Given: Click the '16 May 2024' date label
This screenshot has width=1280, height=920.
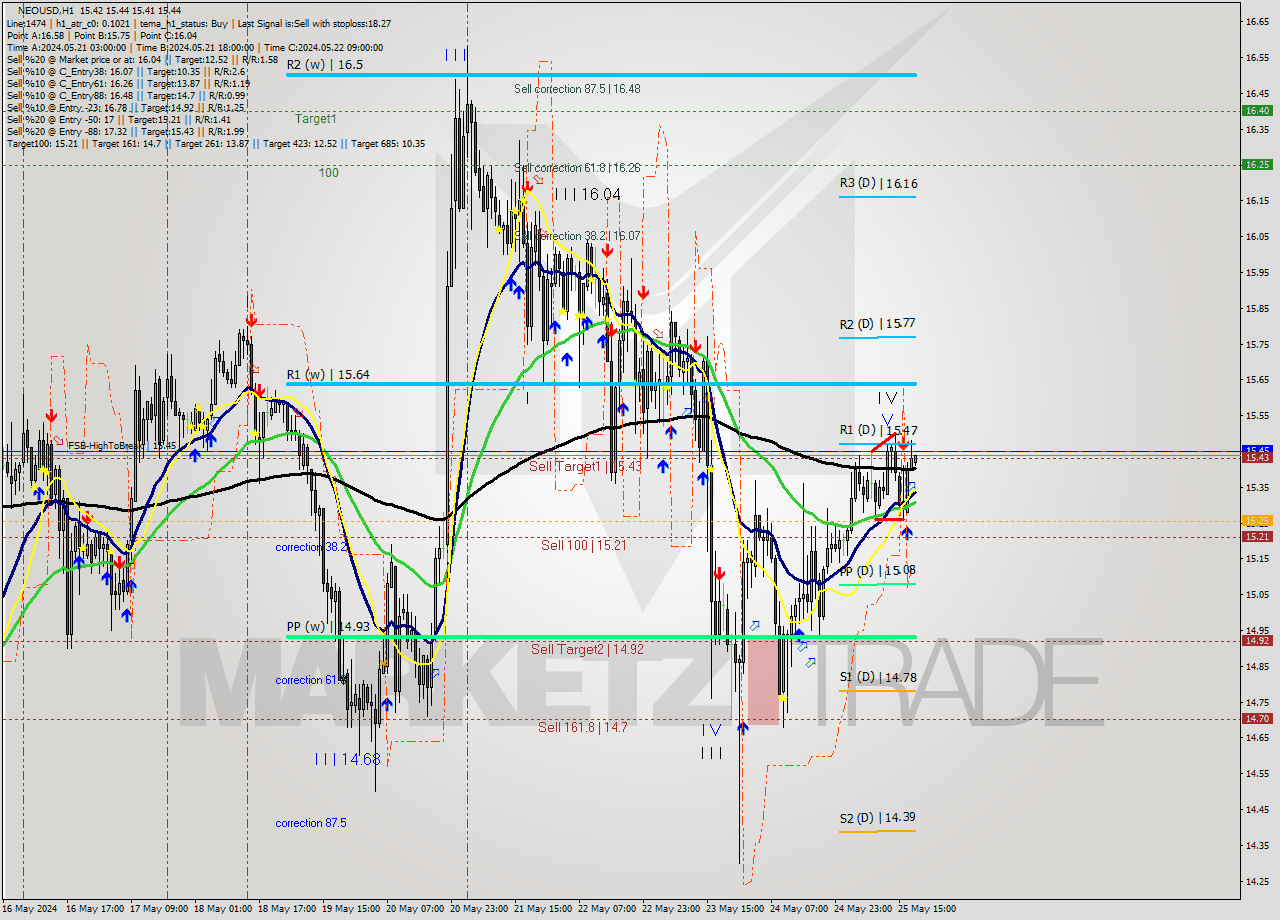Looking at the screenshot, I should pyautogui.click(x=30, y=909).
